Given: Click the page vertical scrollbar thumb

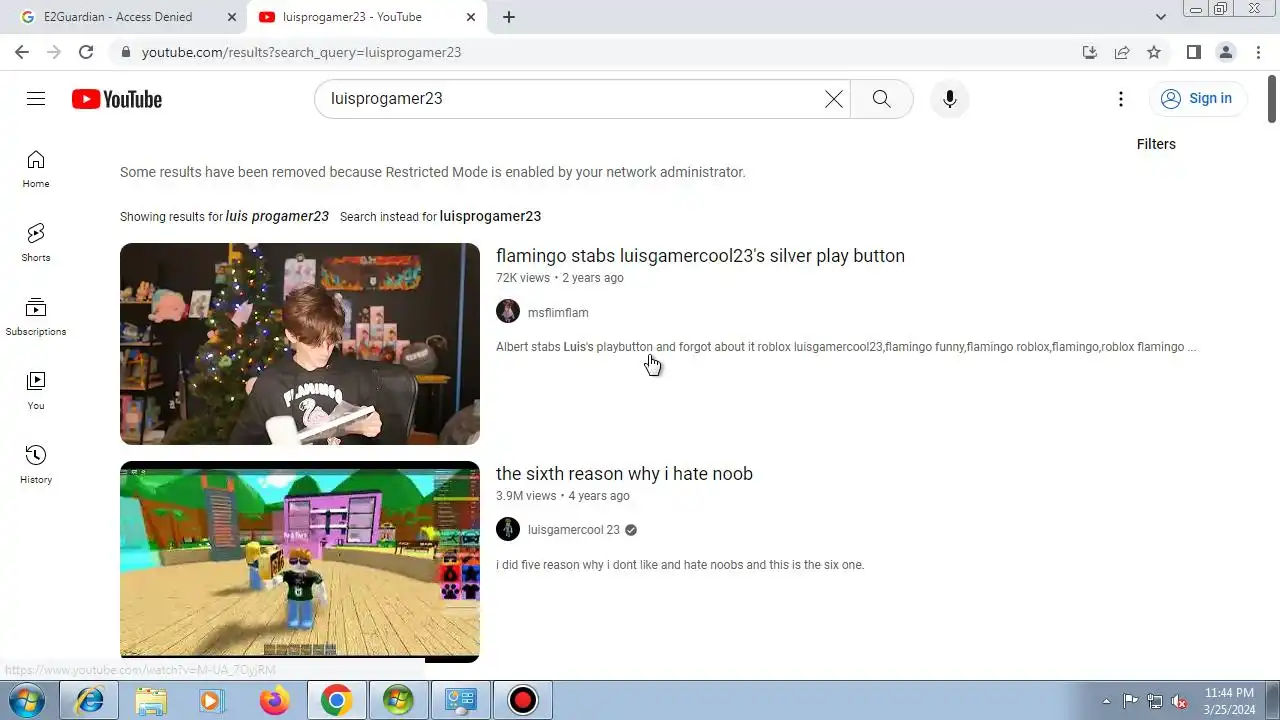Looking at the screenshot, I should pos(1272,98).
